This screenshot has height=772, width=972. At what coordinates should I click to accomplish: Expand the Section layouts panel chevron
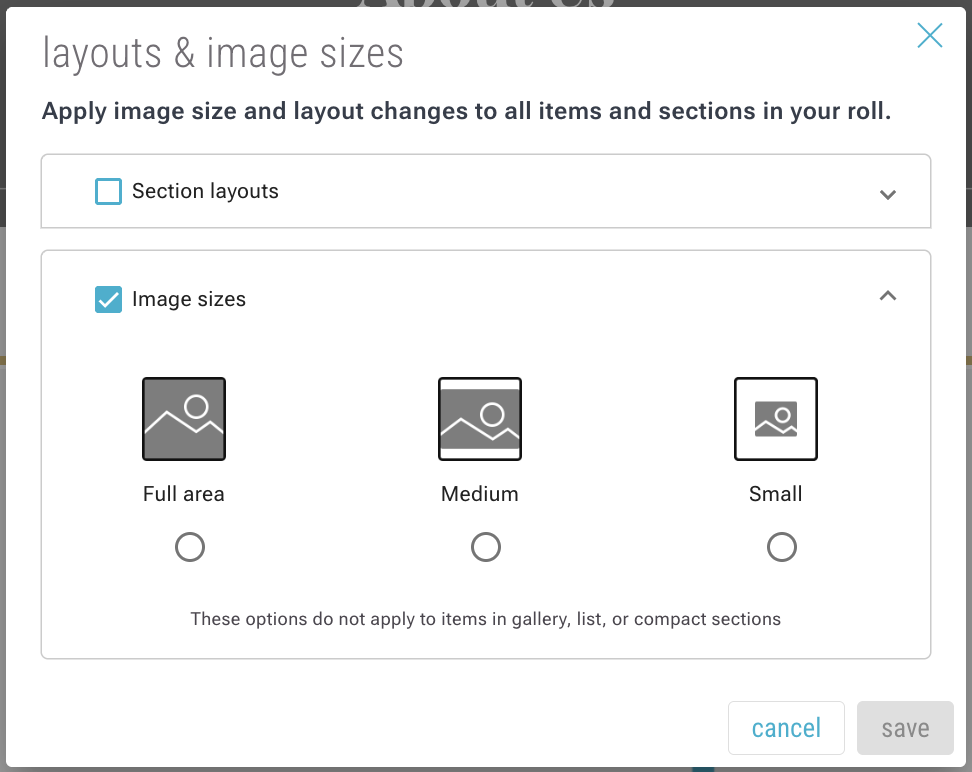point(887,194)
